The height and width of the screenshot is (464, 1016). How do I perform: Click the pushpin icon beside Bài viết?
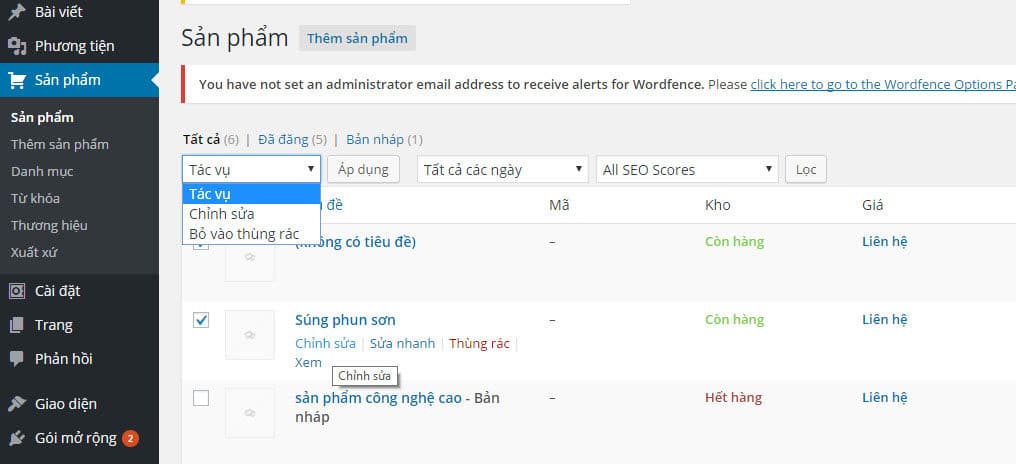pos(17,12)
